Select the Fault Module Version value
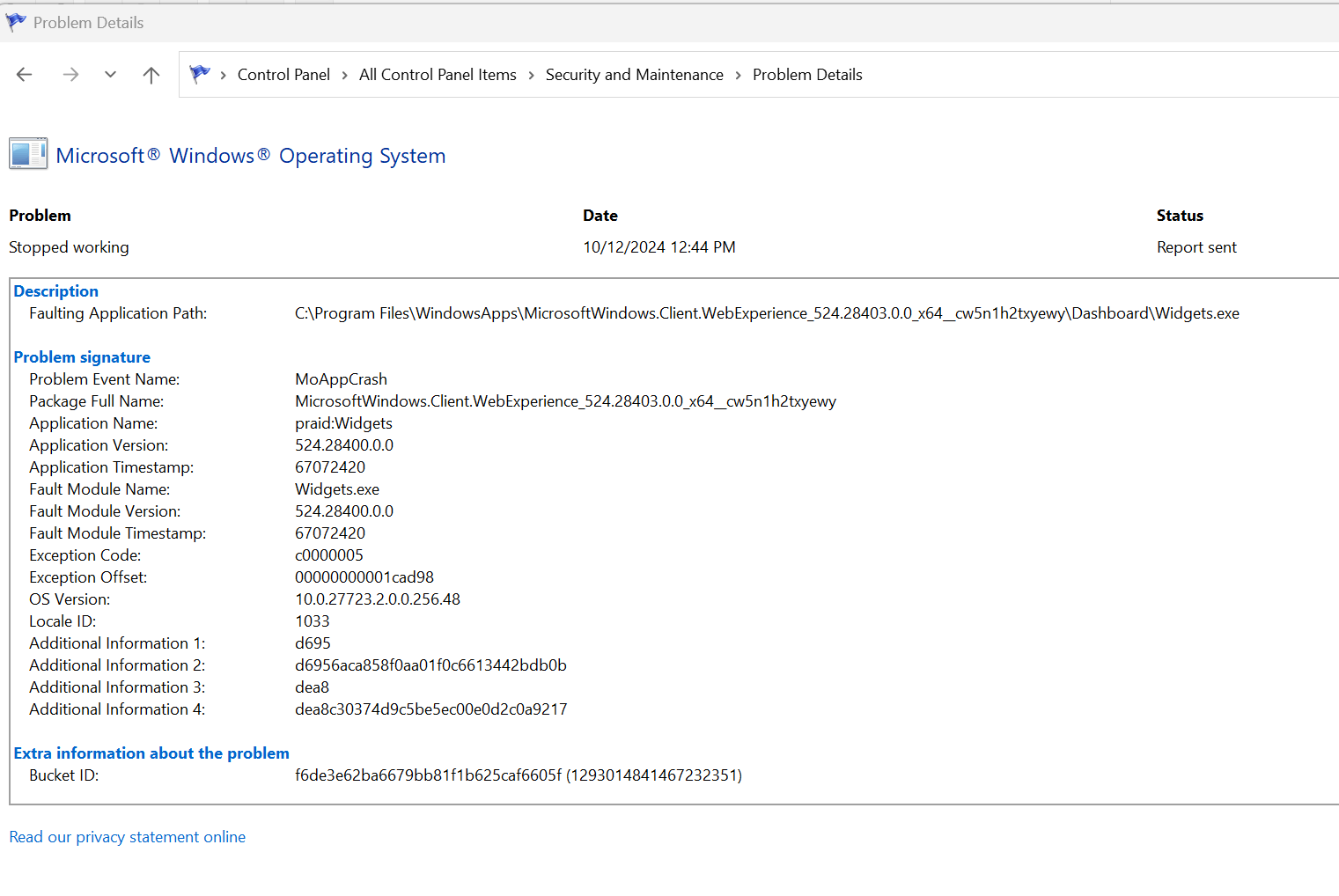Viewport: 1339px width, 896px height. coord(344,511)
